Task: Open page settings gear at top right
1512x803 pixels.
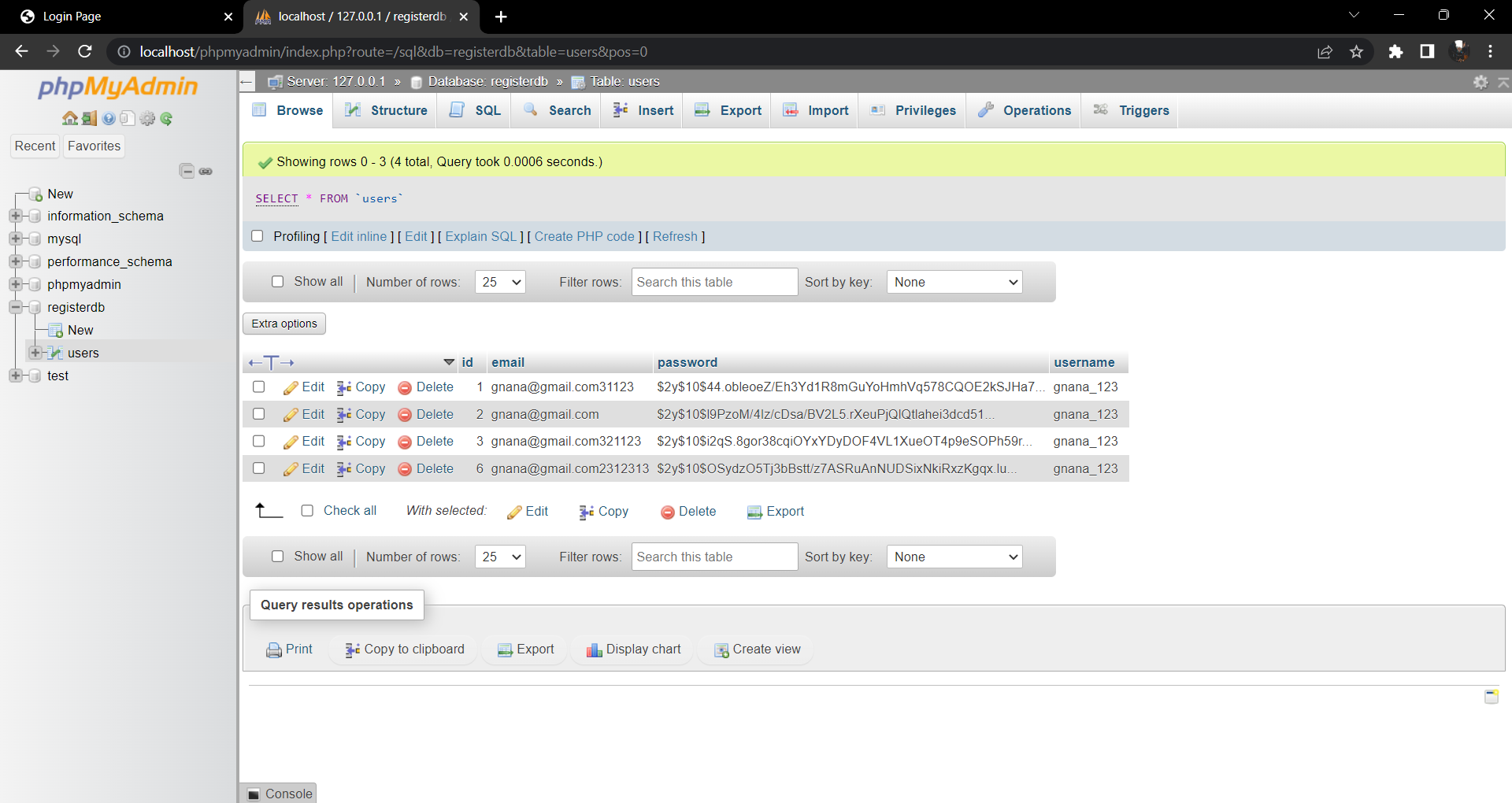Action: (1480, 82)
